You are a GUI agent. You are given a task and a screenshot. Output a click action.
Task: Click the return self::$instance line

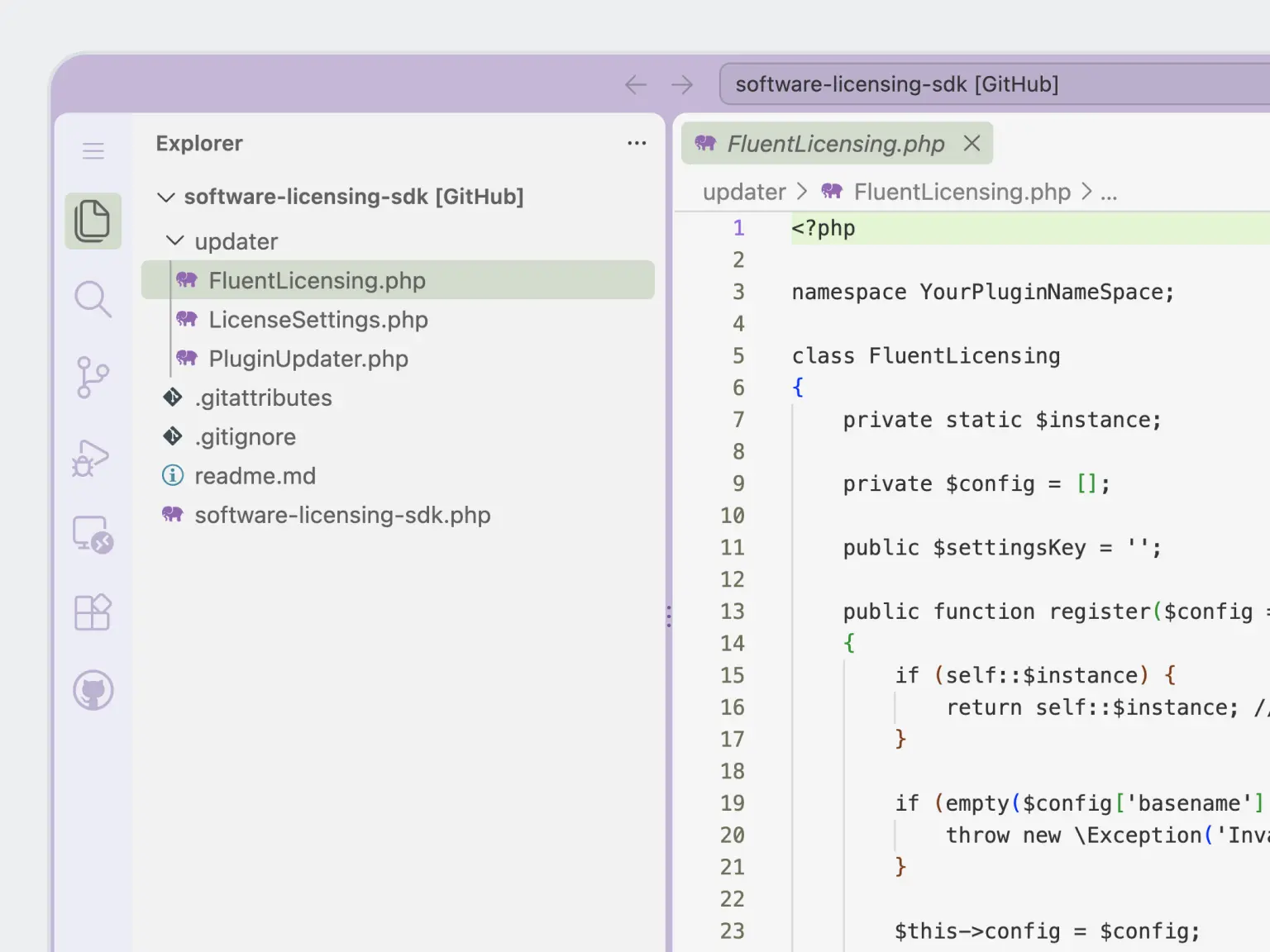coord(1092,707)
